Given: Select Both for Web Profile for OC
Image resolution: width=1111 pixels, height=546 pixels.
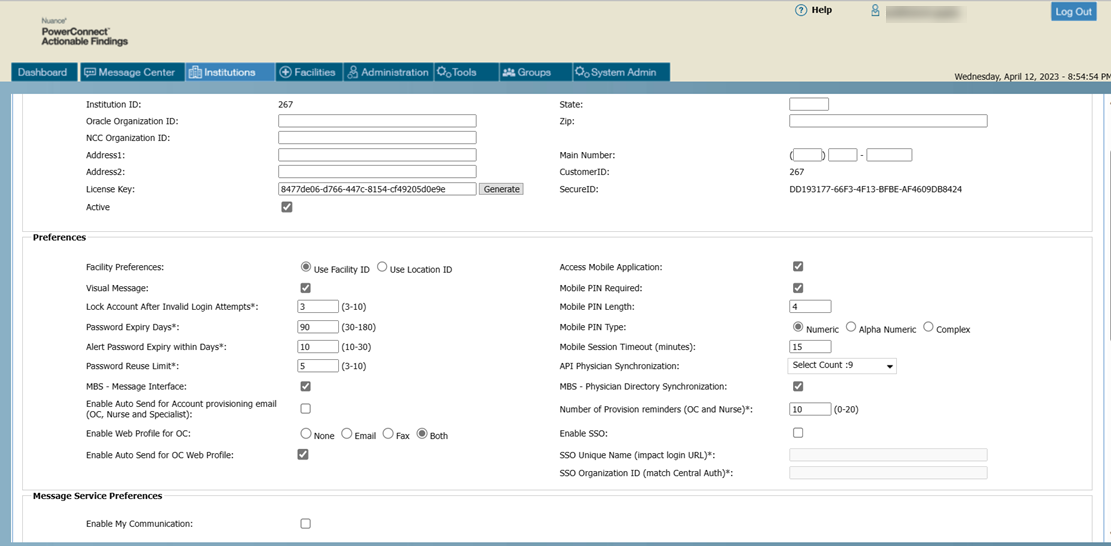Looking at the screenshot, I should tap(422, 433).
